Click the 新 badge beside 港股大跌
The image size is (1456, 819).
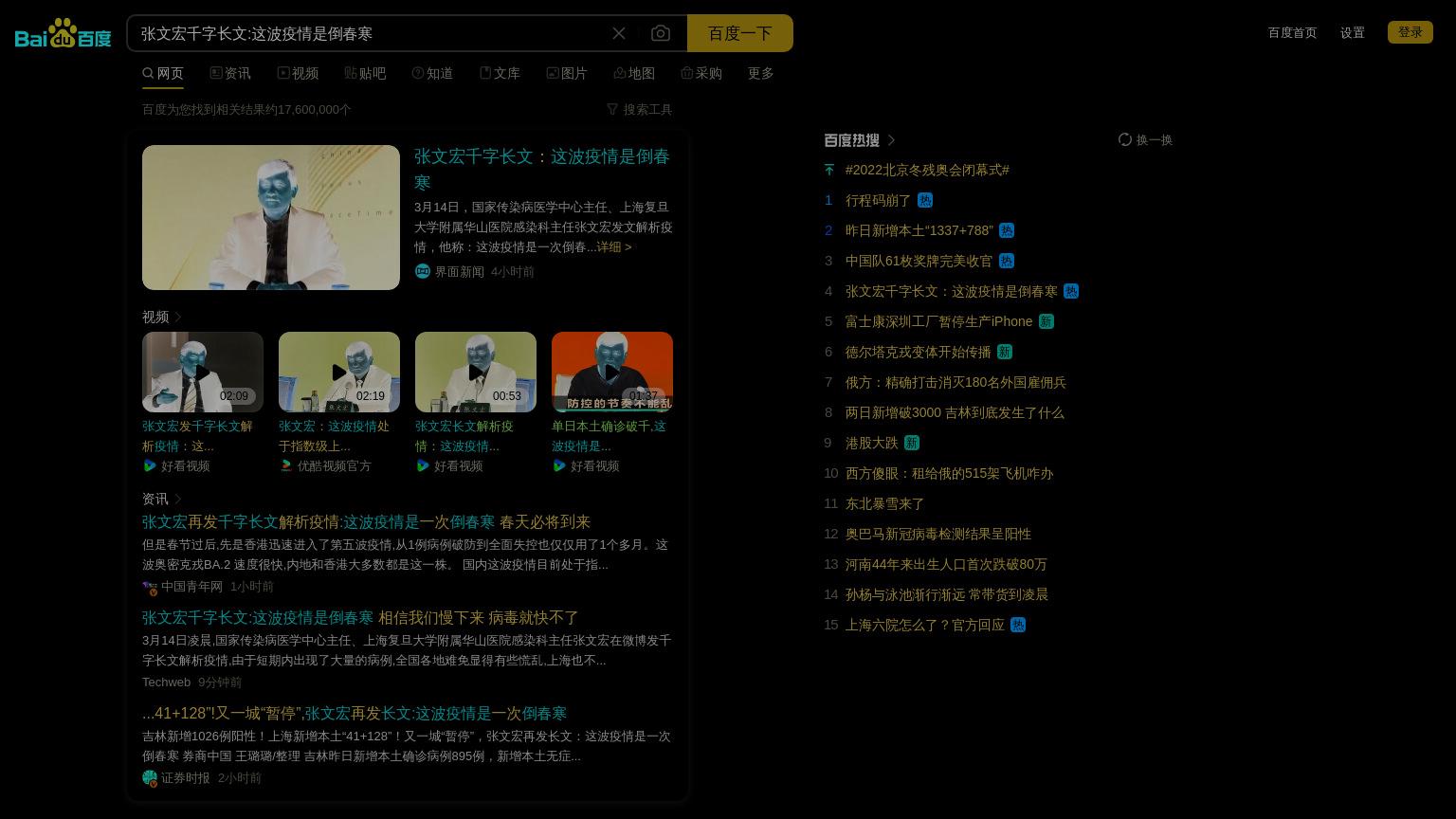pyautogui.click(x=912, y=443)
